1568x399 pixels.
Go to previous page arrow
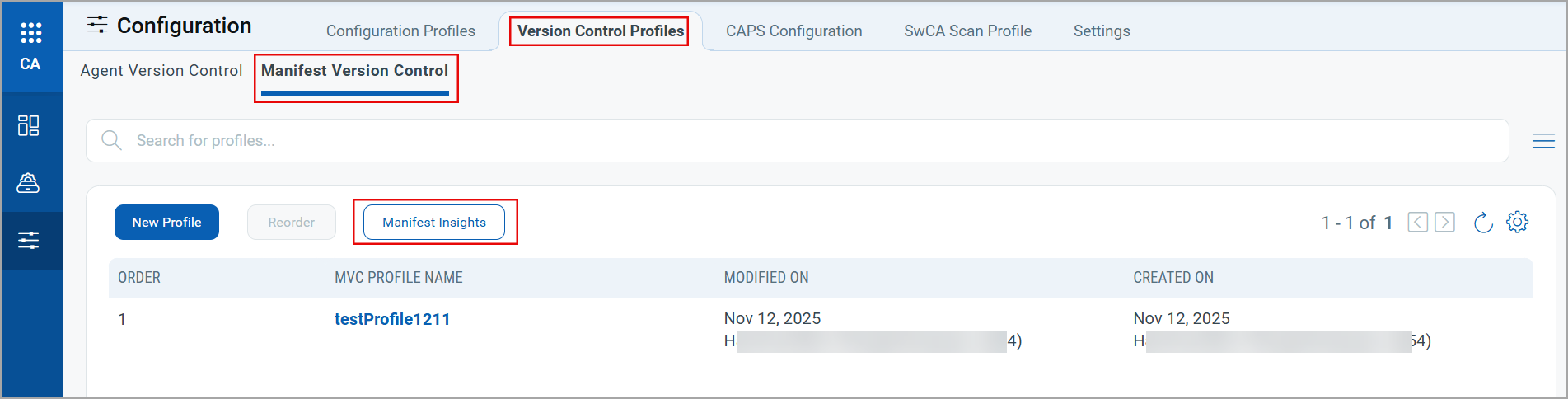coord(1417,223)
